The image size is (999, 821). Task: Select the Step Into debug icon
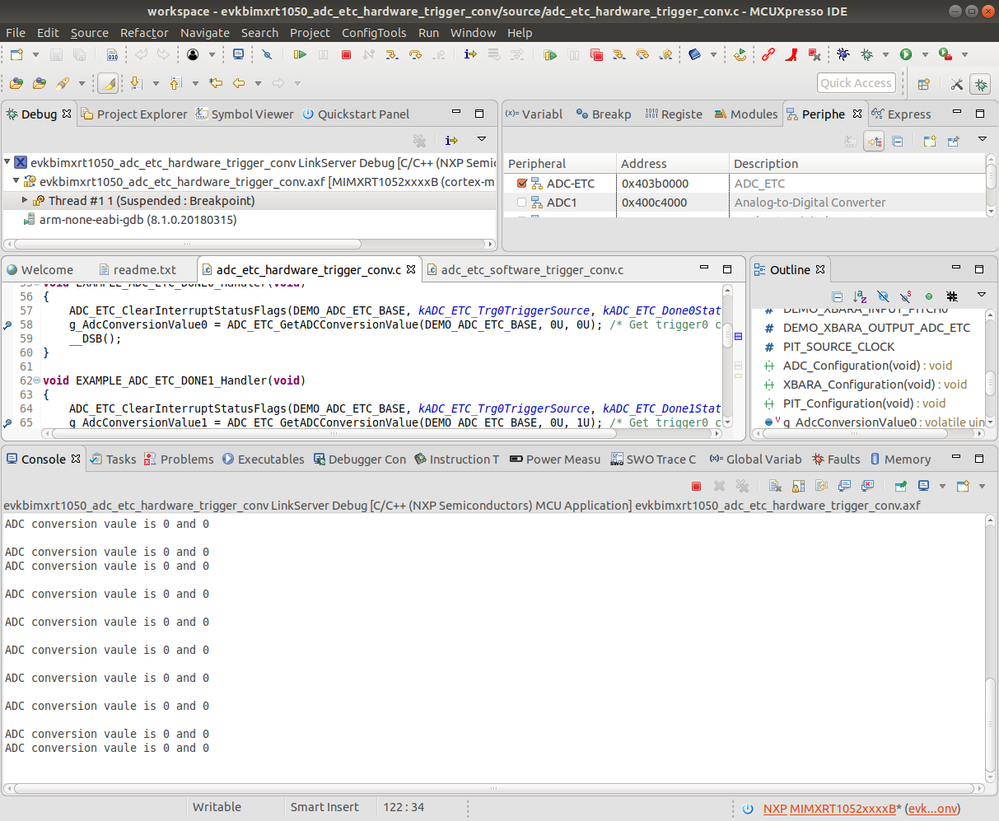point(391,54)
